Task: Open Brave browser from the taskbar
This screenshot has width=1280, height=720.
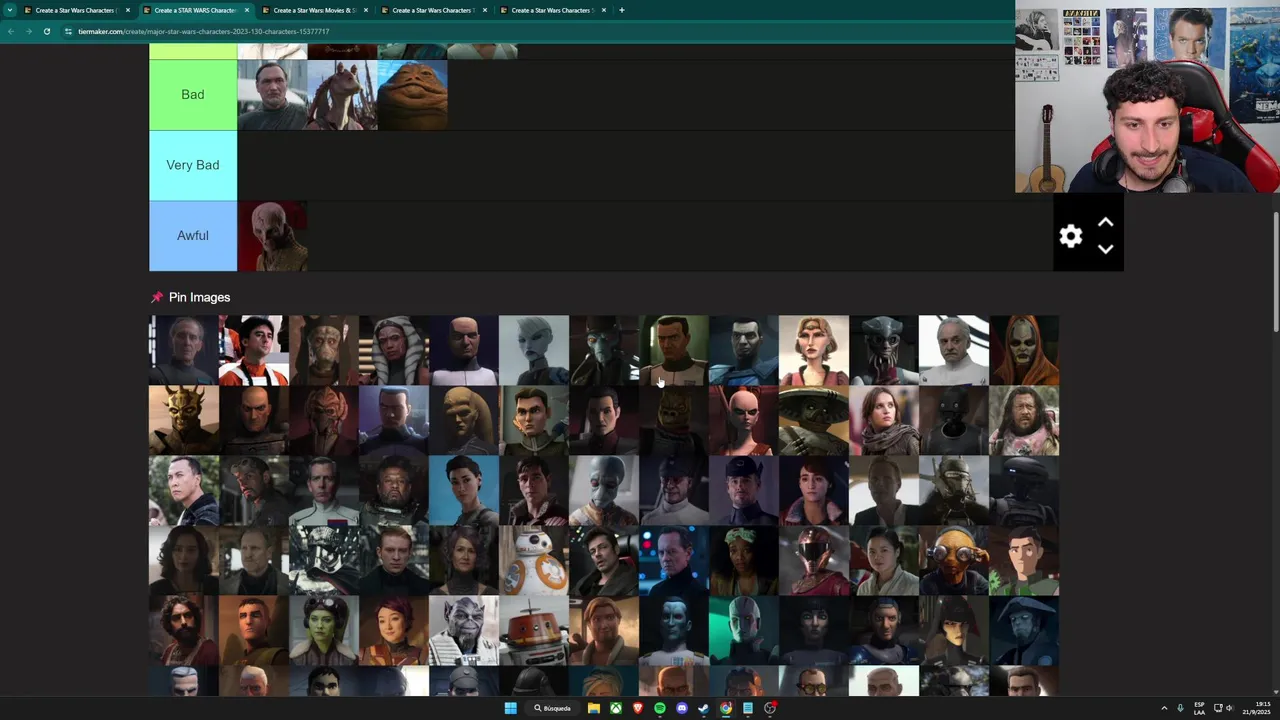Action: (x=638, y=708)
